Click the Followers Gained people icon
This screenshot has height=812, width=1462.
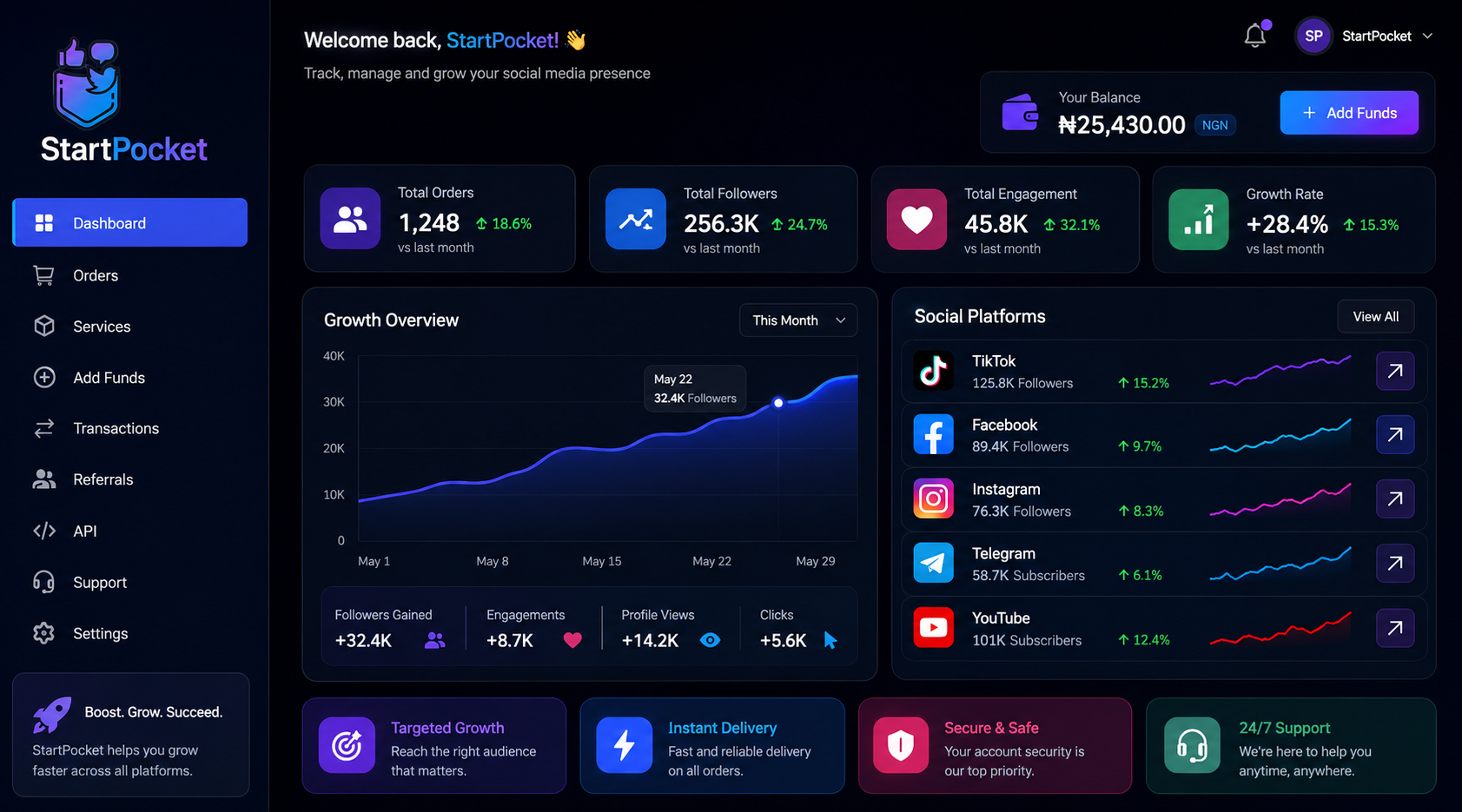(x=435, y=641)
